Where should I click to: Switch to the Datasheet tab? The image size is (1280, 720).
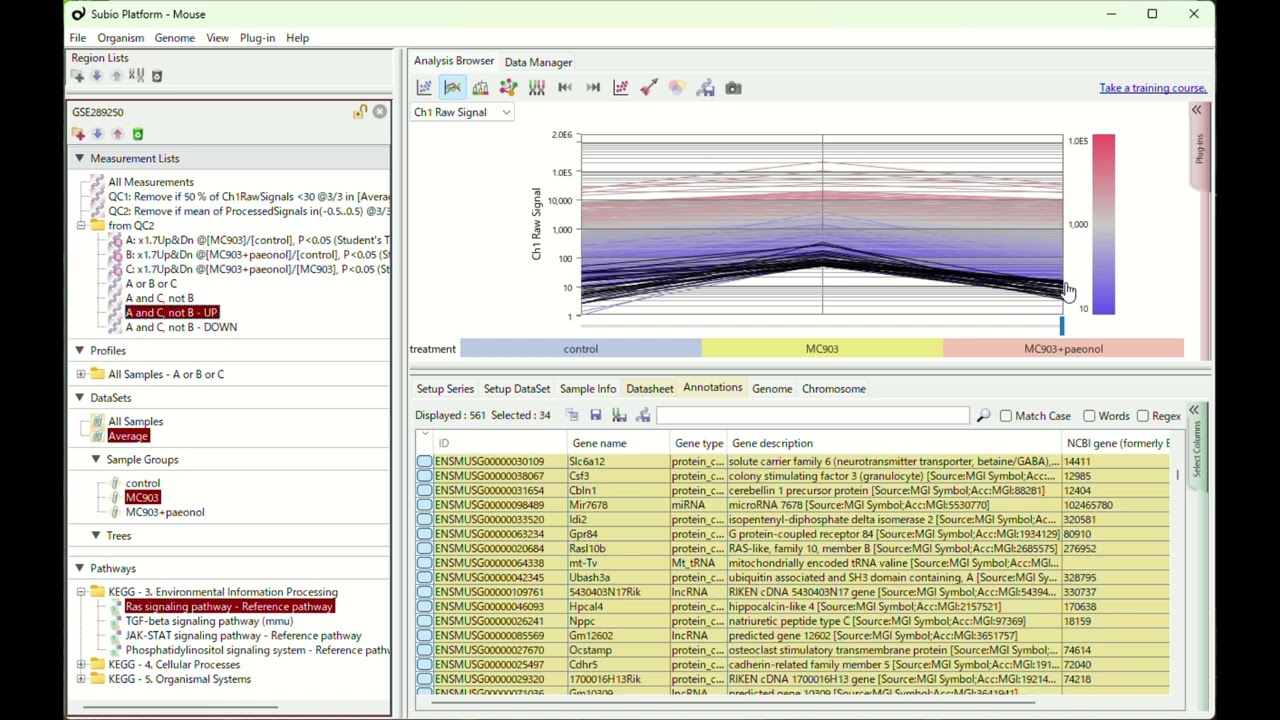(649, 389)
